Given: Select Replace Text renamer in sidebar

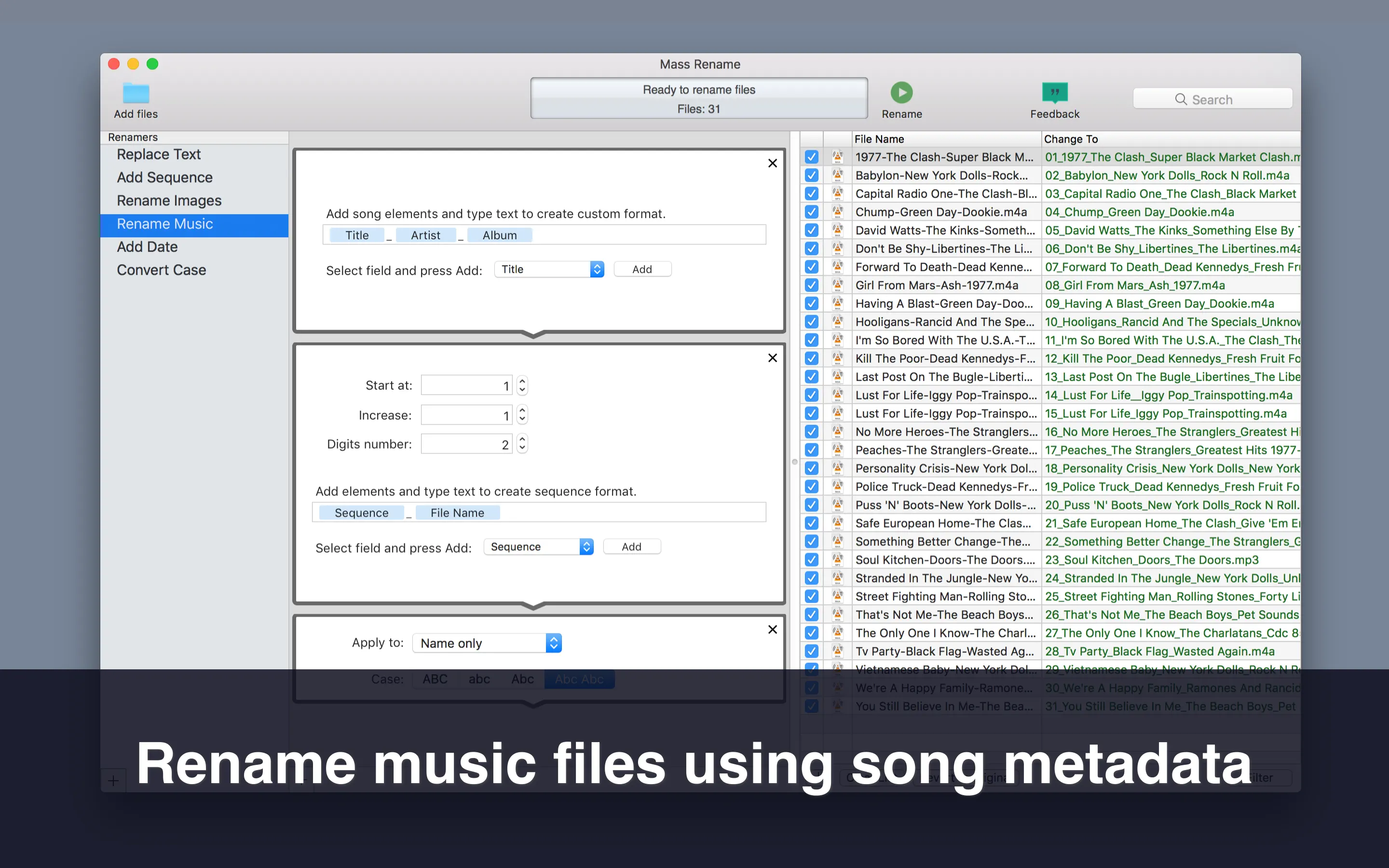Looking at the screenshot, I should pyautogui.click(x=159, y=154).
